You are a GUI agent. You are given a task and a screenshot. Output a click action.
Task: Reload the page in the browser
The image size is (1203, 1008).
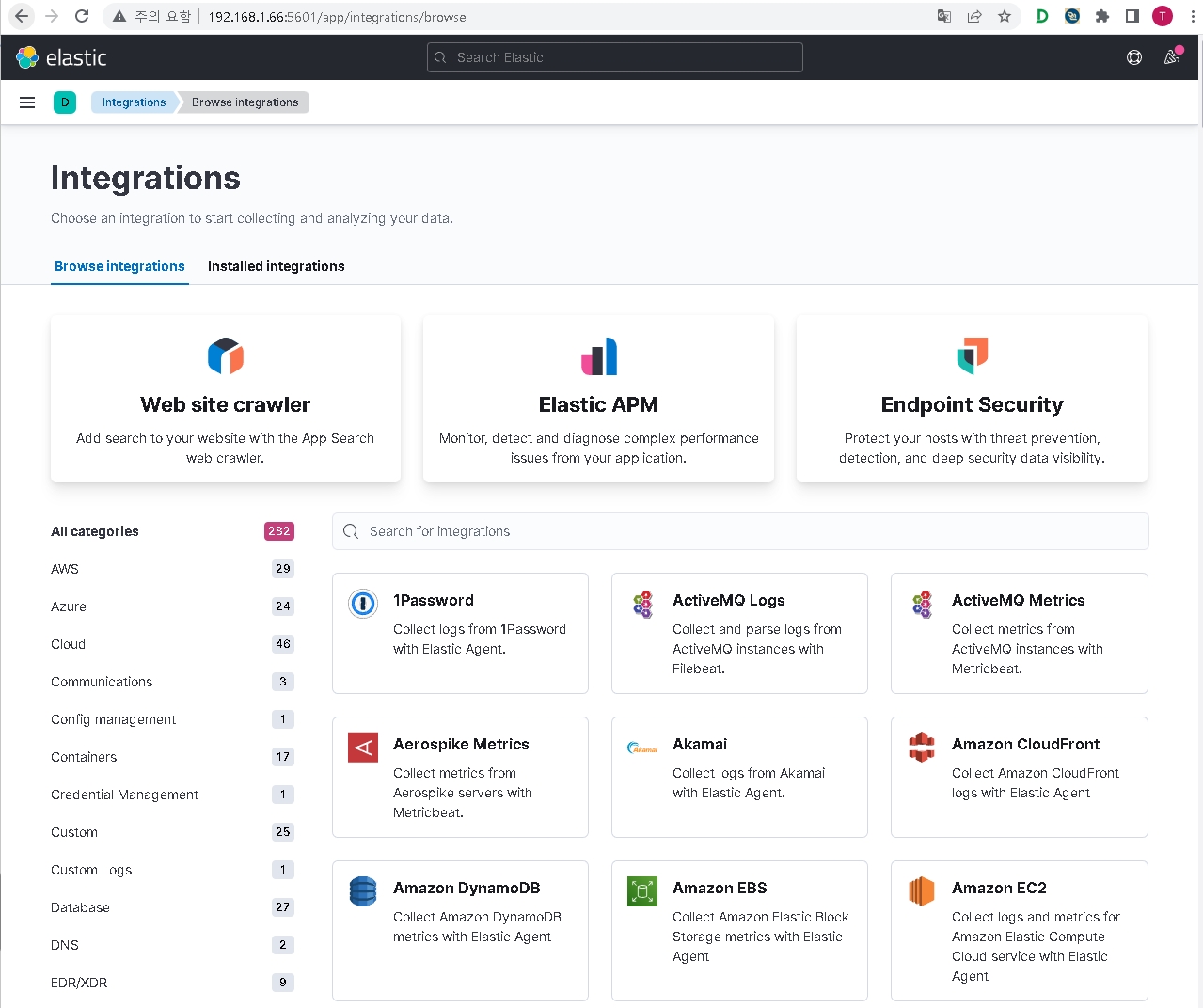pyautogui.click(x=82, y=16)
